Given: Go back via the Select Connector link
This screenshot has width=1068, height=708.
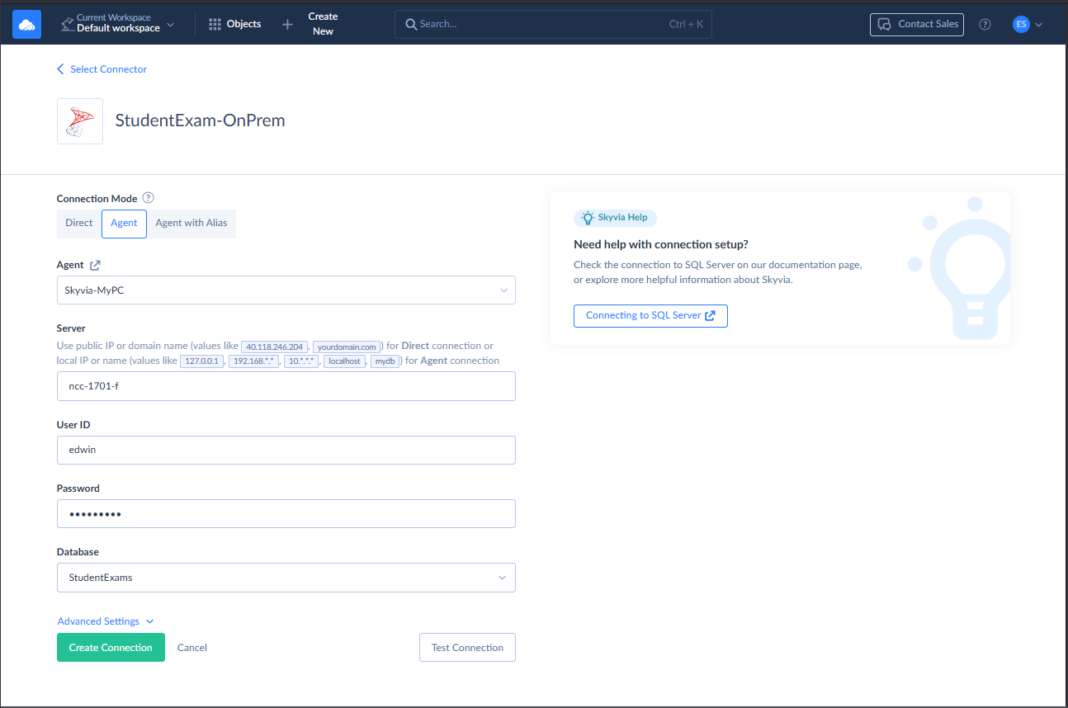Looking at the screenshot, I should 101,69.
